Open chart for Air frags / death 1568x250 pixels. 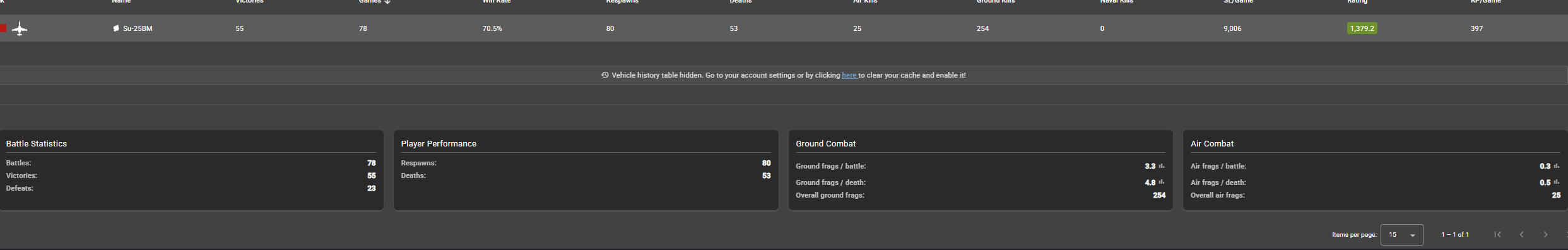[x=1556, y=182]
